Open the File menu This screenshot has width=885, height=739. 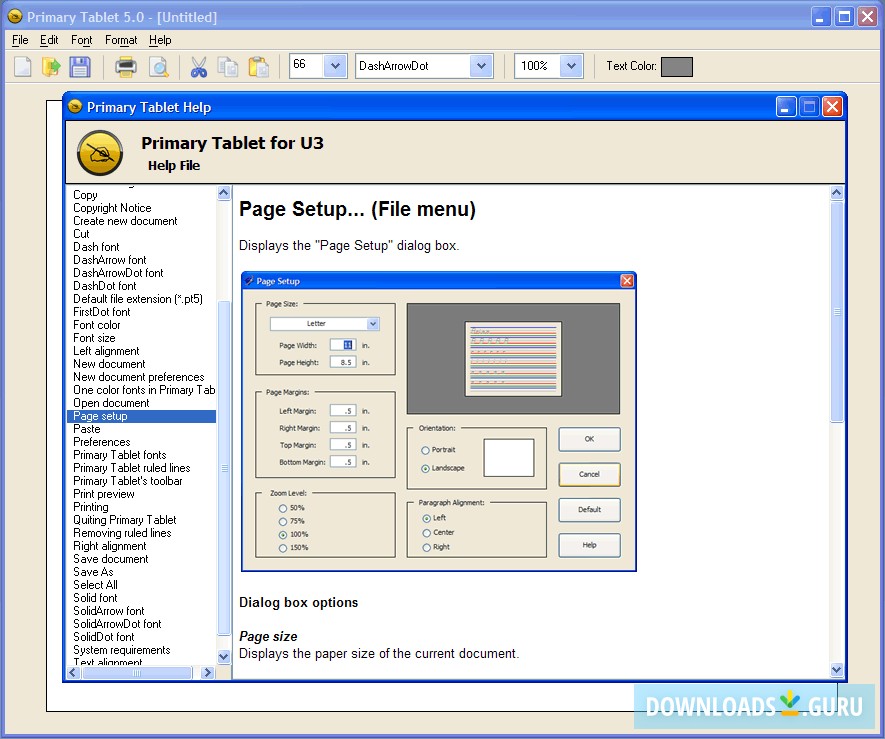coord(20,40)
